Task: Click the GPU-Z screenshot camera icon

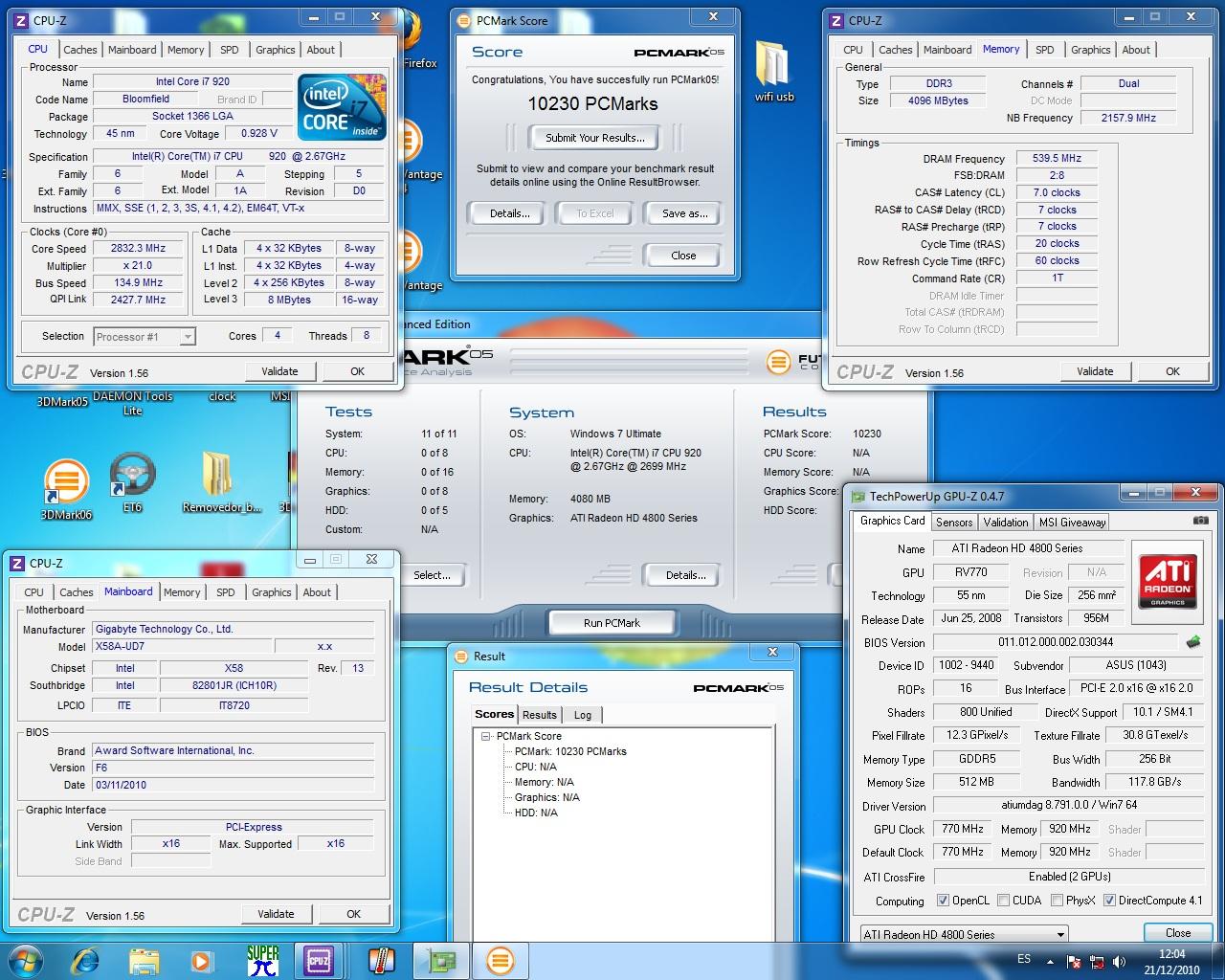Action: click(1200, 521)
